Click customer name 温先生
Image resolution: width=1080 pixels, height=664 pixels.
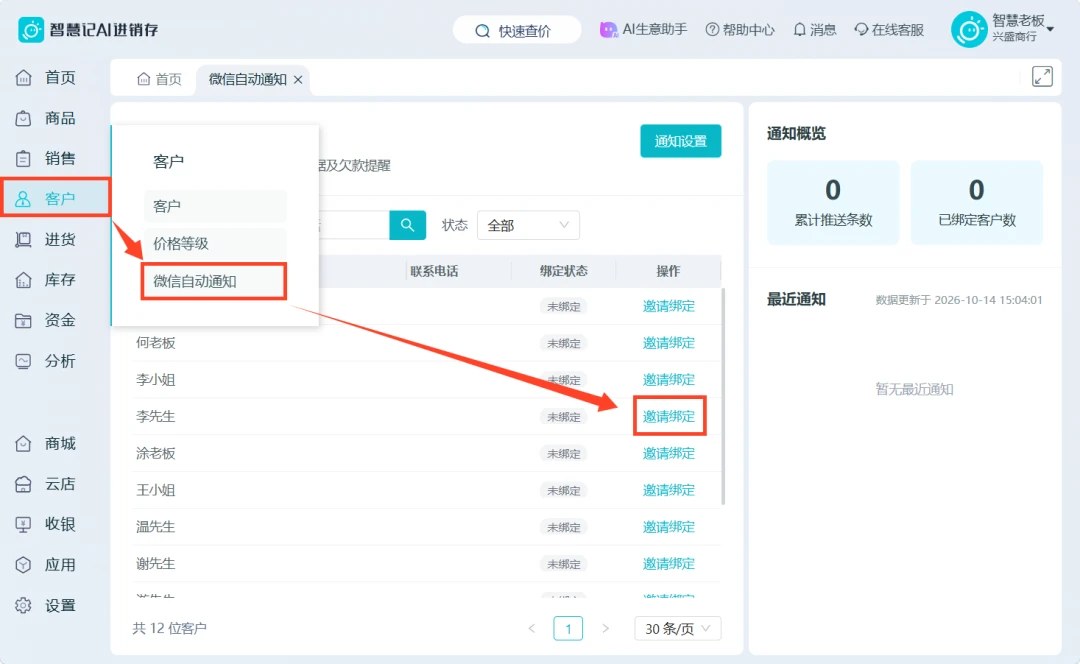[x=156, y=527]
